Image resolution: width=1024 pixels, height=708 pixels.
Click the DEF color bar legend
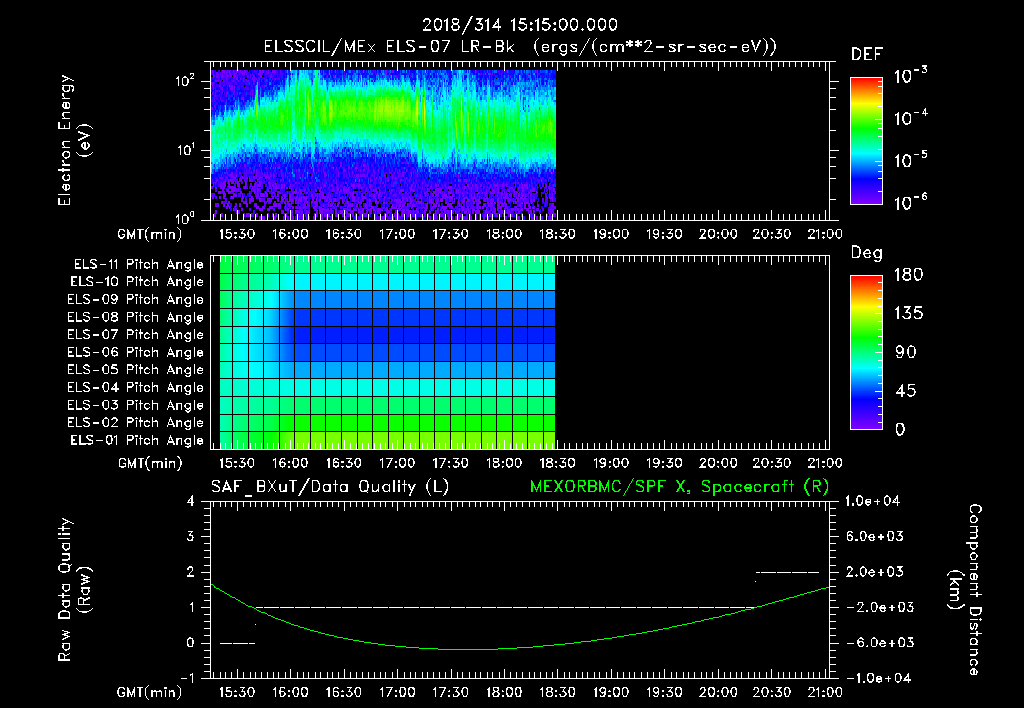(x=866, y=141)
